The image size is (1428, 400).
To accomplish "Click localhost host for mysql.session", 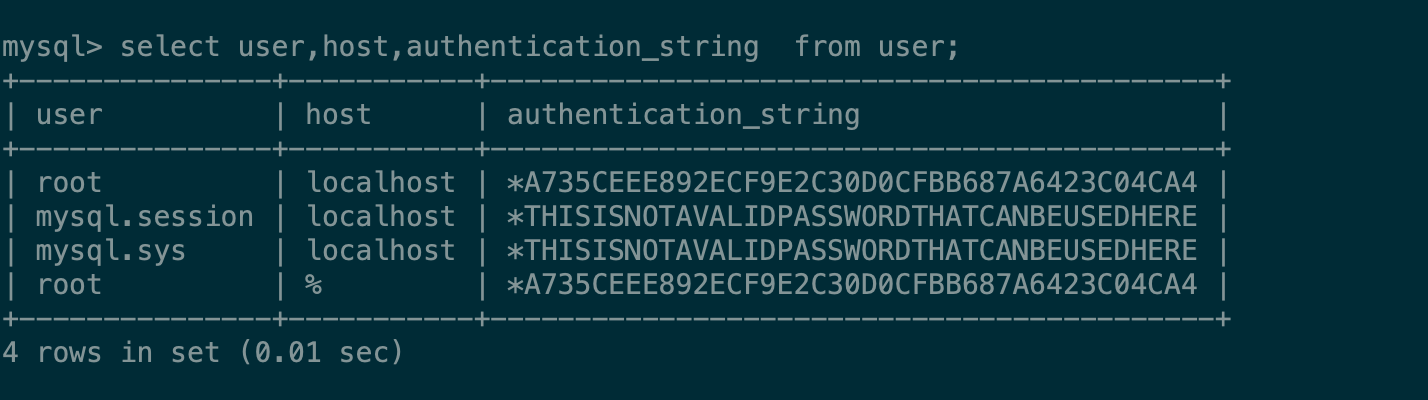I will pyautogui.click(x=380, y=217).
